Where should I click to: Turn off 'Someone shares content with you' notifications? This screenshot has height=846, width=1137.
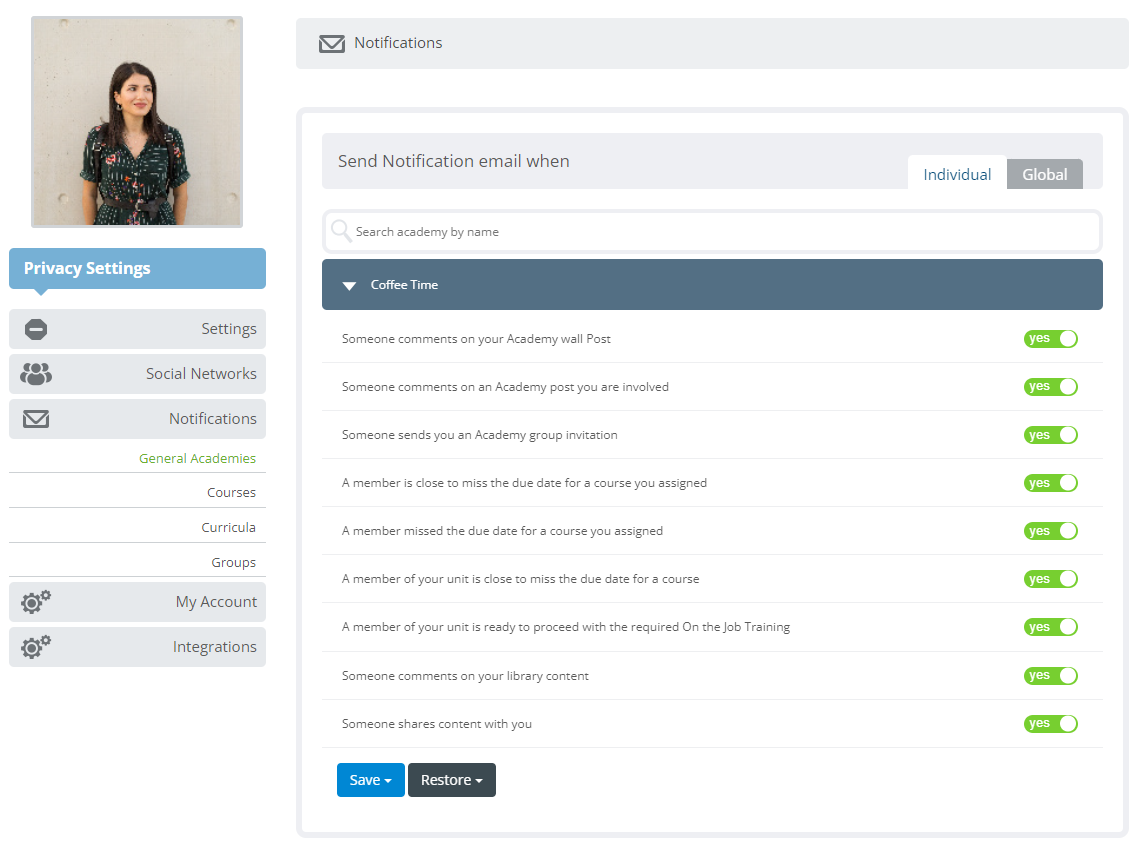pos(1051,723)
